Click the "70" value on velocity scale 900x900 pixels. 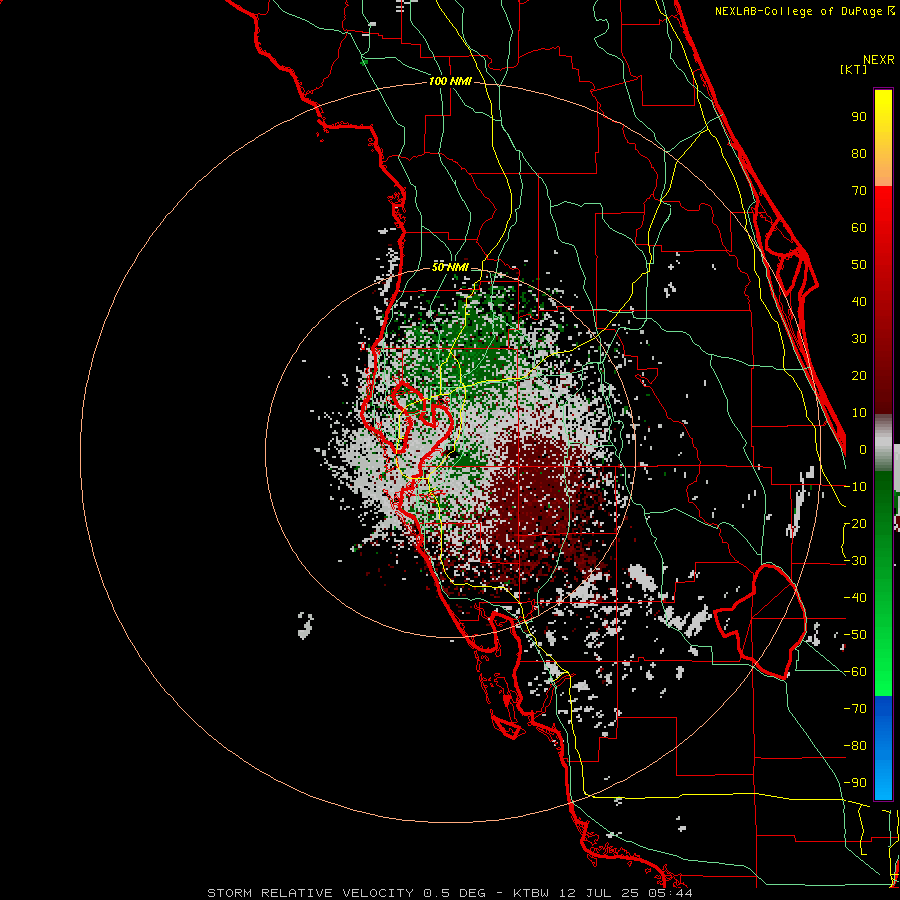coord(859,191)
